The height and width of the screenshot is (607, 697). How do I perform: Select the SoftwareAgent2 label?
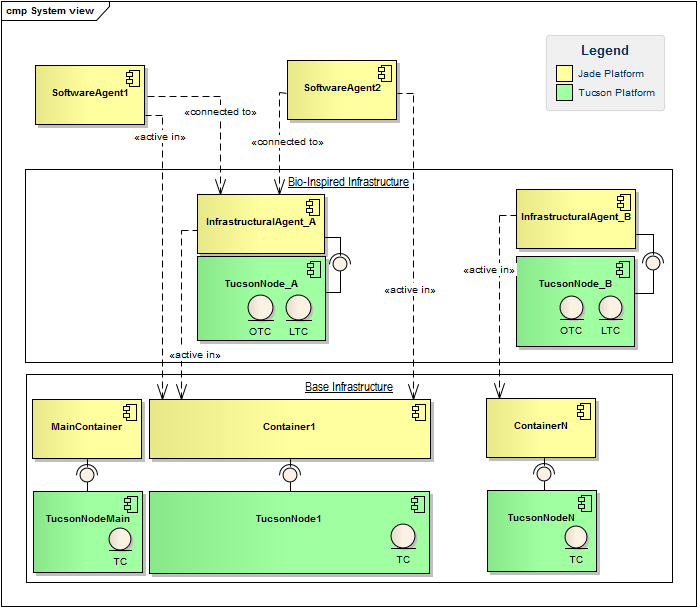point(342,88)
